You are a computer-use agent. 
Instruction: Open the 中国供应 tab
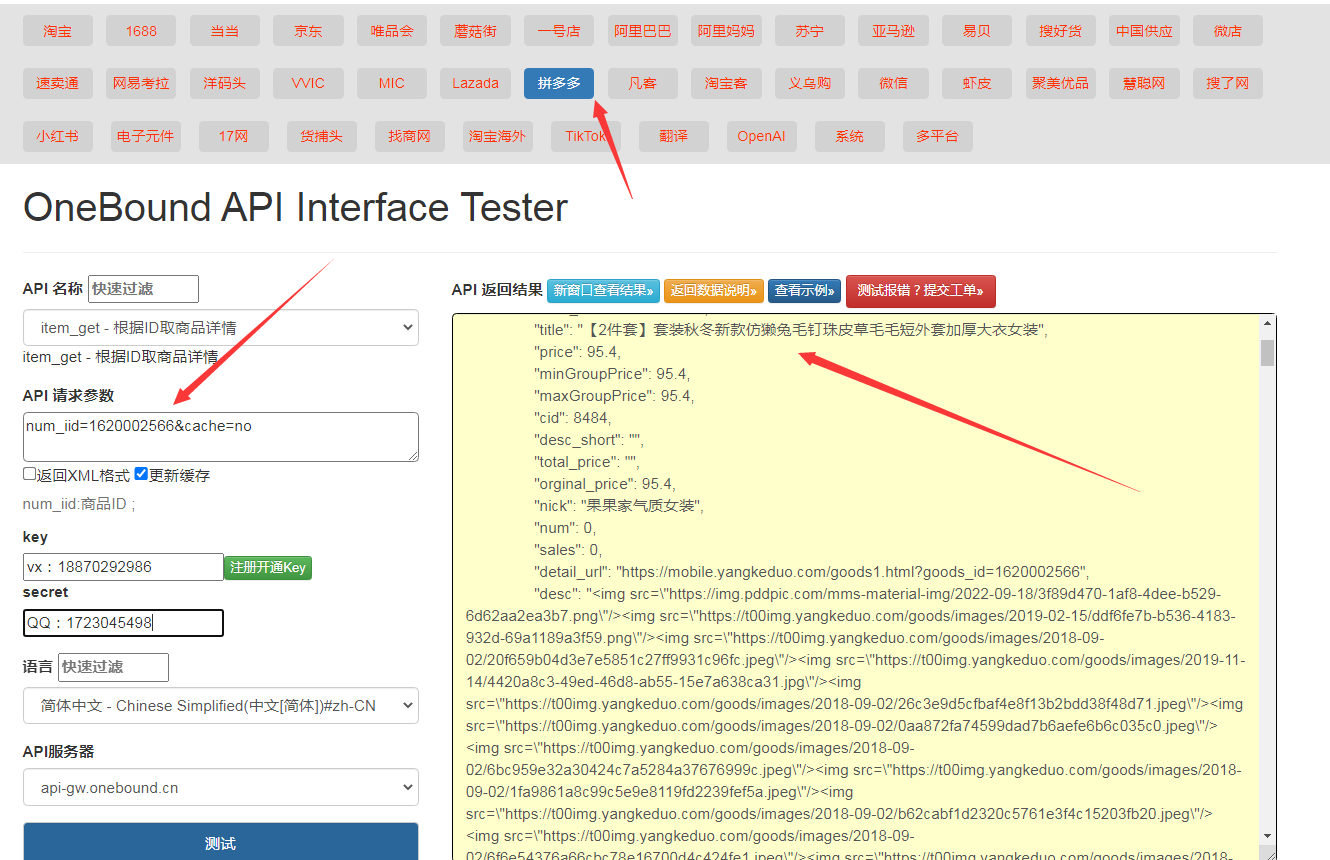[x=1144, y=31]
